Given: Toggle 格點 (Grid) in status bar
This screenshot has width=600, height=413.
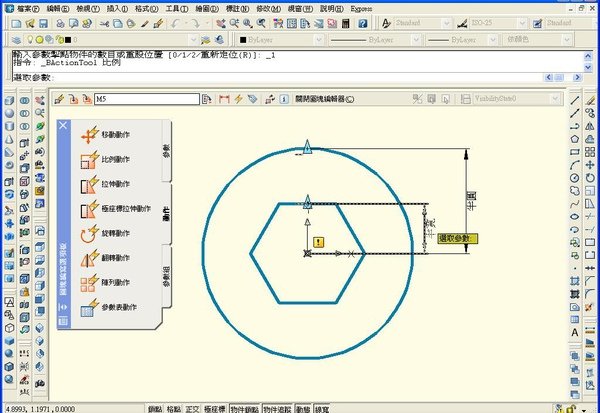Looking at the screenshot, I should pos(174,409).
